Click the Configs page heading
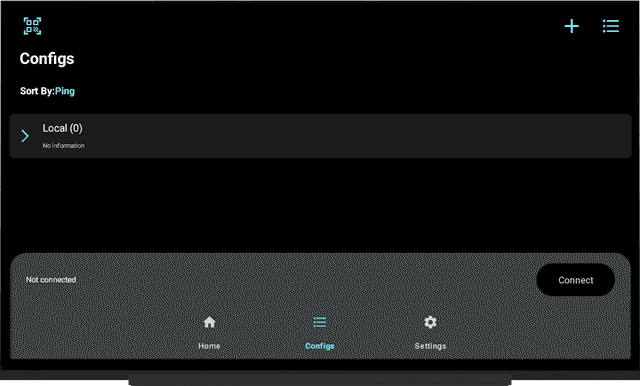Viewport: 640px width, 386px height. (47, 59)
